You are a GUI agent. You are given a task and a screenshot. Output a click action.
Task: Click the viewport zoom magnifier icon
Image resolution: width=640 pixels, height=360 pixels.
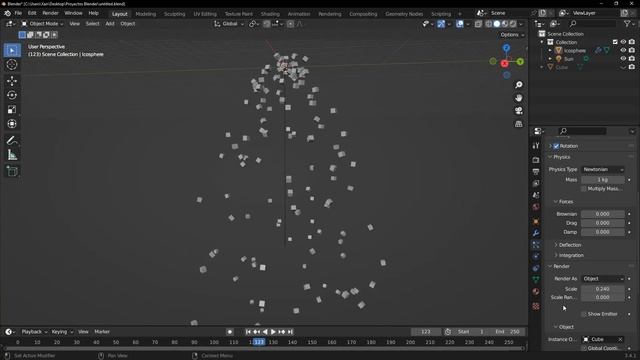(x=518, y=85)
